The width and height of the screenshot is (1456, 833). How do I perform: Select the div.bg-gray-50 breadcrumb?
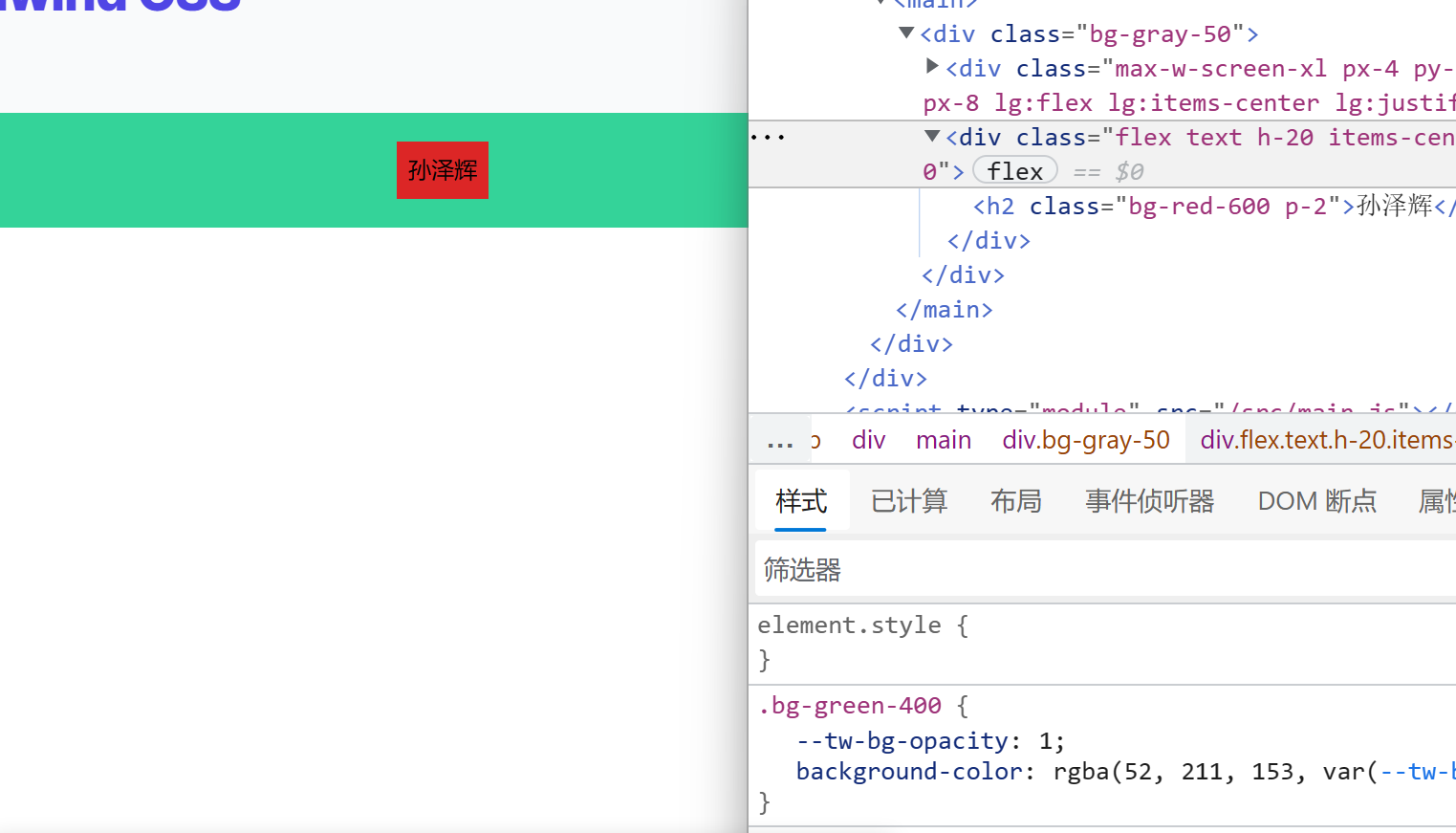pyautogui.click(x=1085, y=440)
